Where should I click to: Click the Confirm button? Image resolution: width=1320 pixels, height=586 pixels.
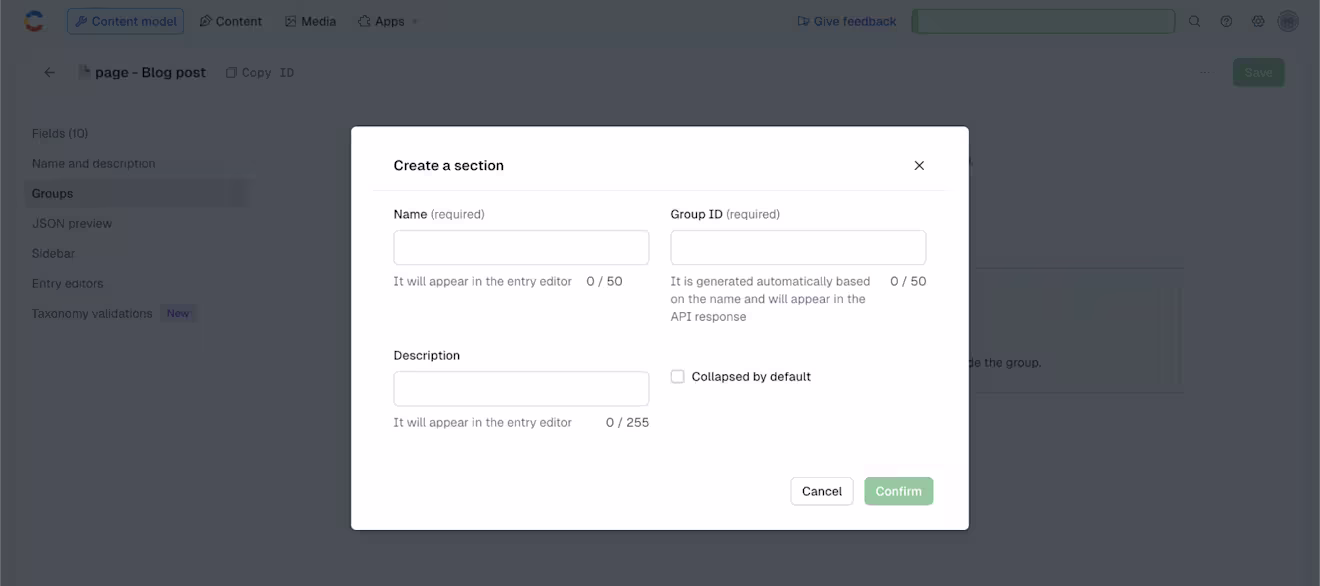[898, 491]
